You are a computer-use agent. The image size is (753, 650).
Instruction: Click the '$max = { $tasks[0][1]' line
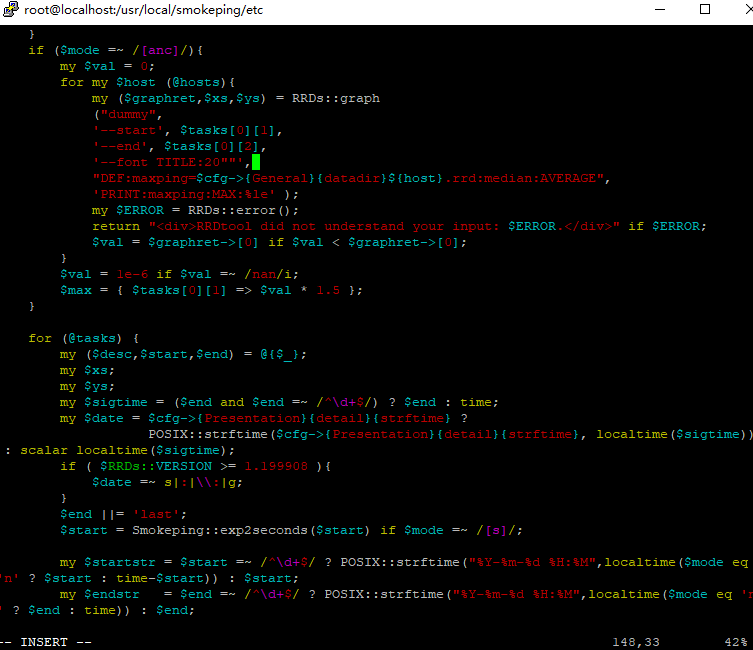211,290
